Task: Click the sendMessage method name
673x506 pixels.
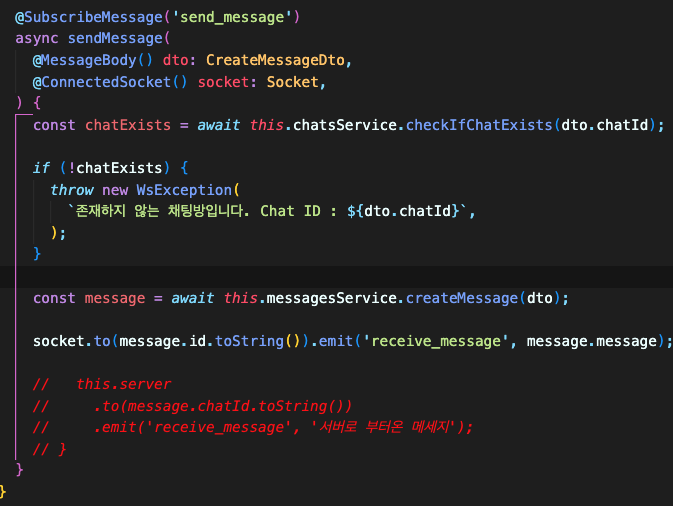Action: pyautogui.click(x=115, y=38)
